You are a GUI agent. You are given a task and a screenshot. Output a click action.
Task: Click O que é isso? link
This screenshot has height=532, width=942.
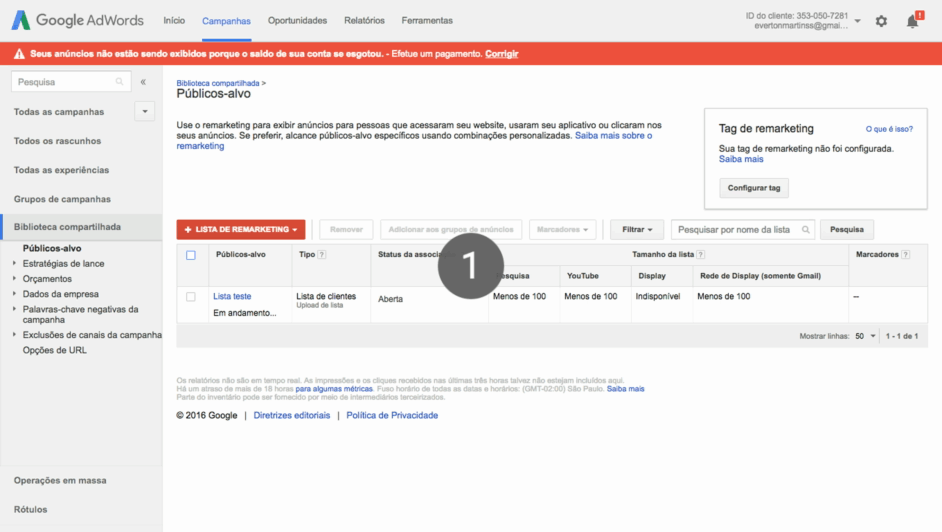coord(889,129)
